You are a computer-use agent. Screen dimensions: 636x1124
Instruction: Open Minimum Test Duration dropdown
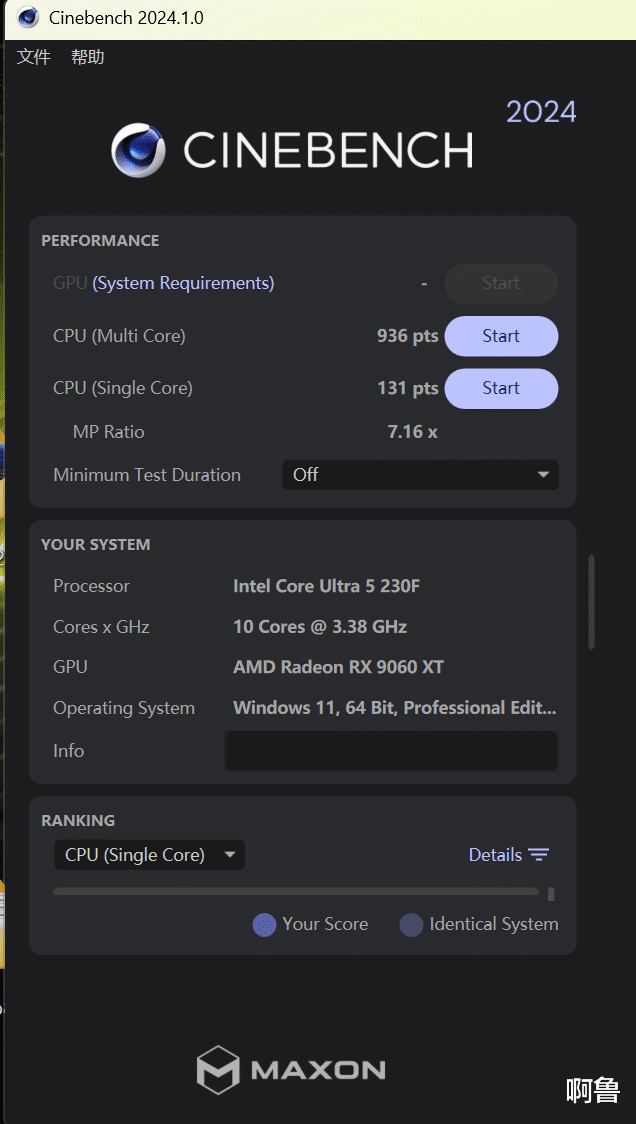coord(420,475)
